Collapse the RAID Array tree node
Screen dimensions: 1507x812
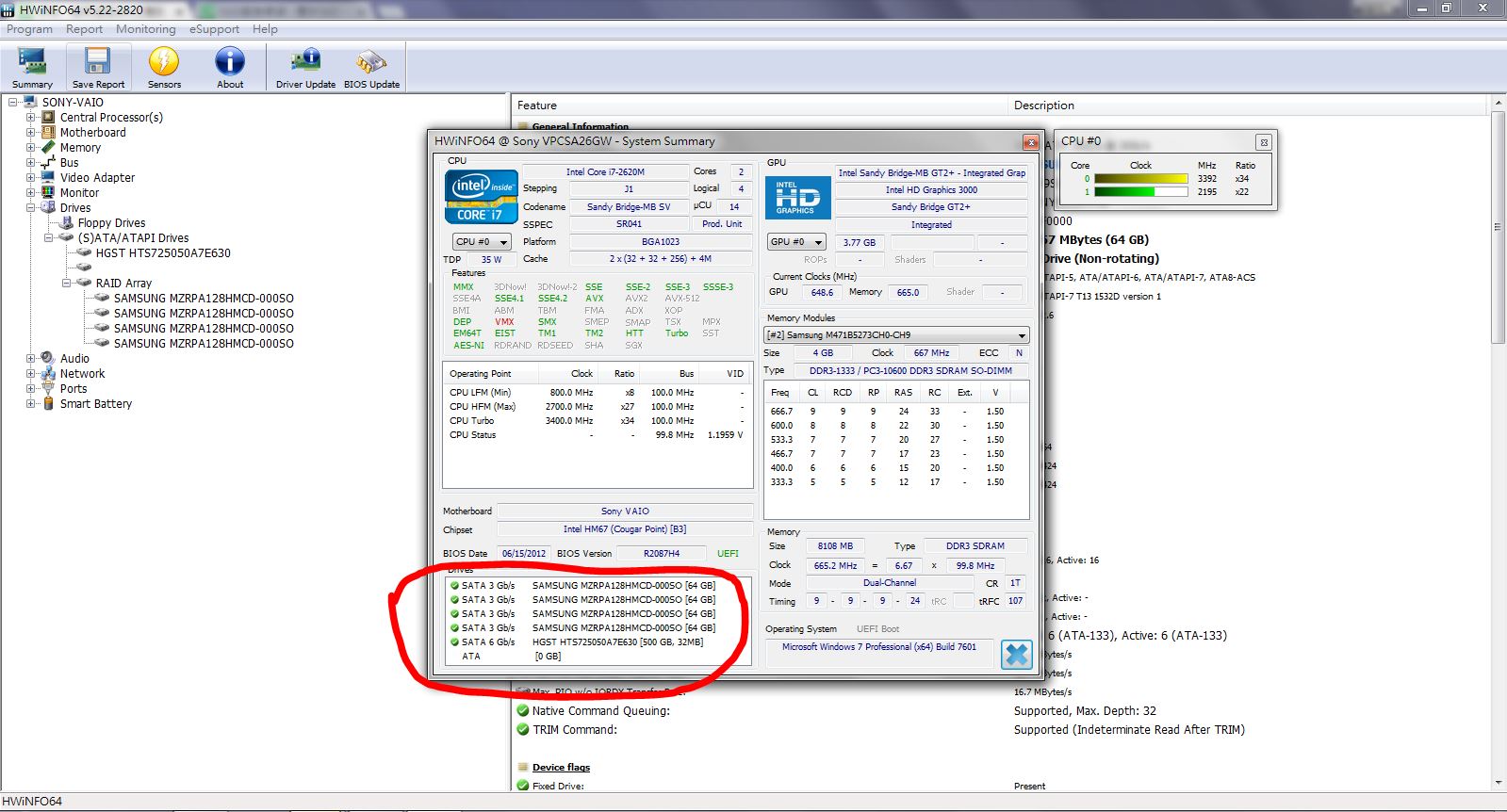point(67,283)
